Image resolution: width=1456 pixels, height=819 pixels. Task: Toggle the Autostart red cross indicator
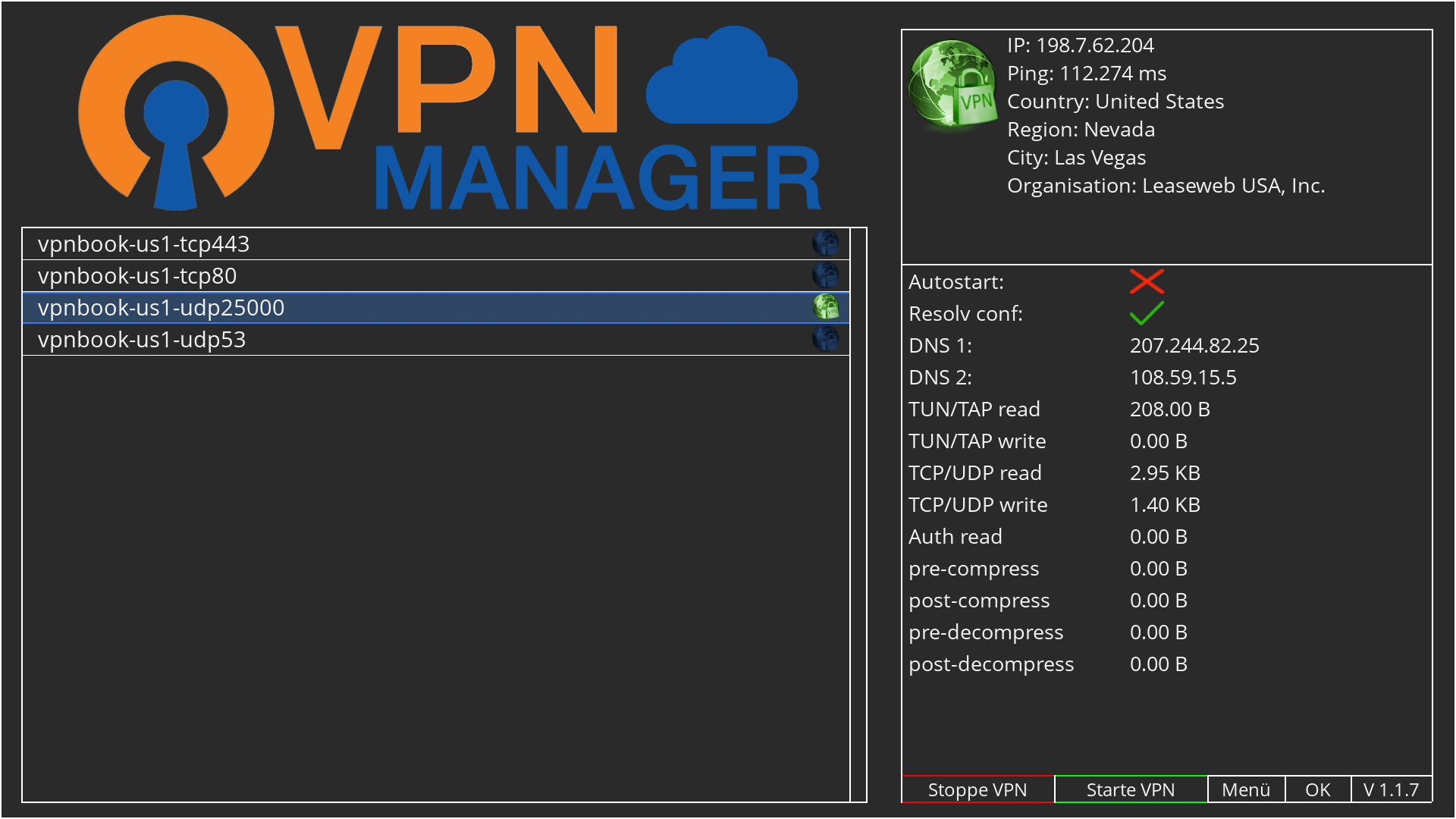pyautogui.click(x=1146, y=281)
